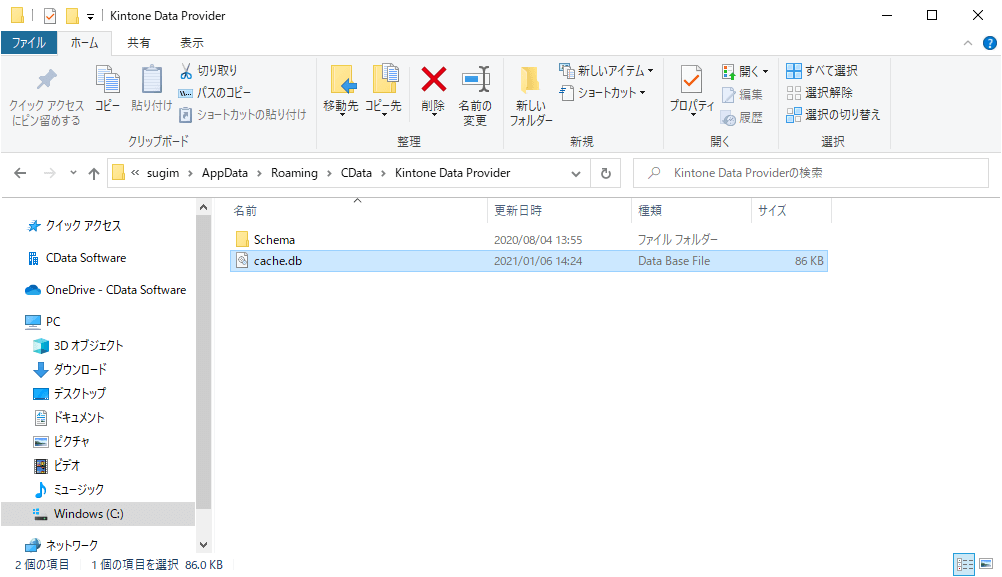Delete the file with red X
The image size is (1002, 577).
click(x=433, y=90)
